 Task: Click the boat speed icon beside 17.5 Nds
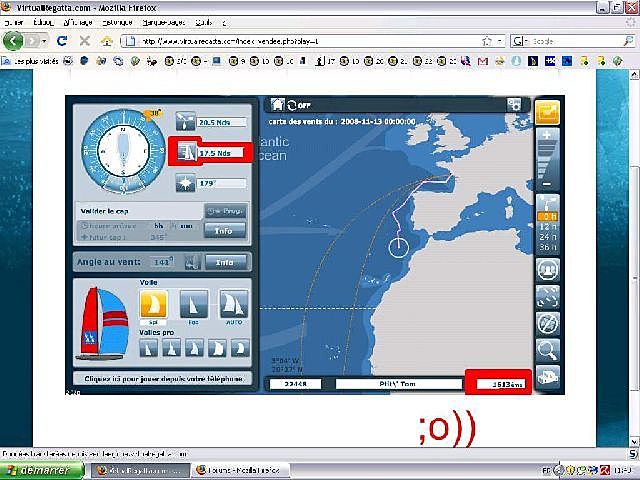click(187, 152)
